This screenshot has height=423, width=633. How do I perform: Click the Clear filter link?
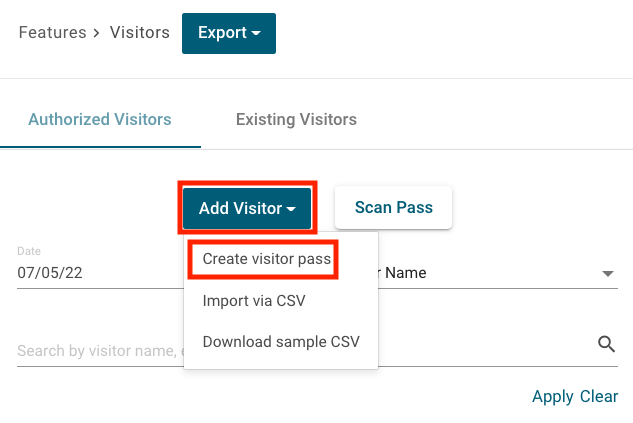(599, 396)
